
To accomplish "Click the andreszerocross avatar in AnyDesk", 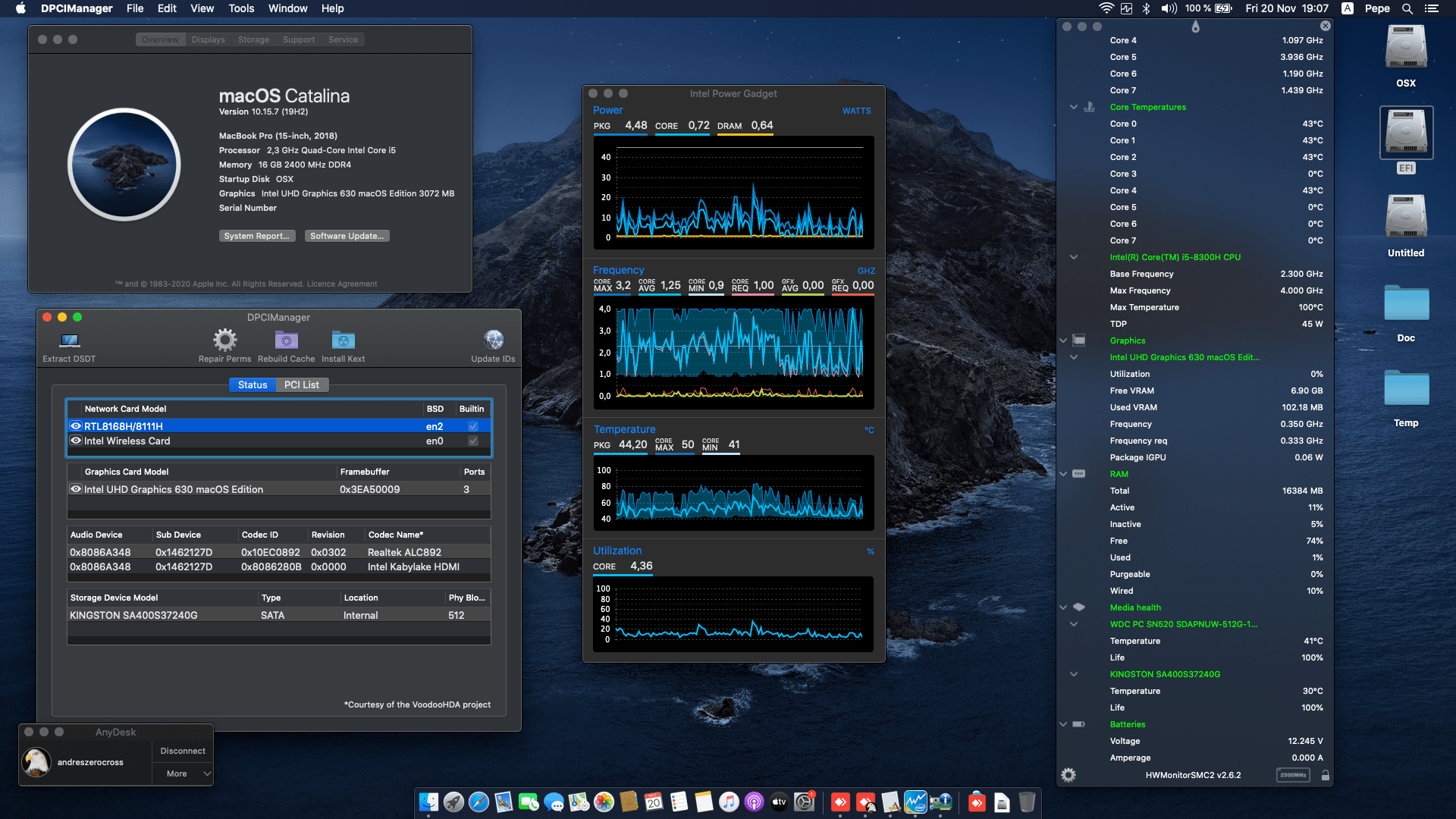I will (x=36, y=761).
